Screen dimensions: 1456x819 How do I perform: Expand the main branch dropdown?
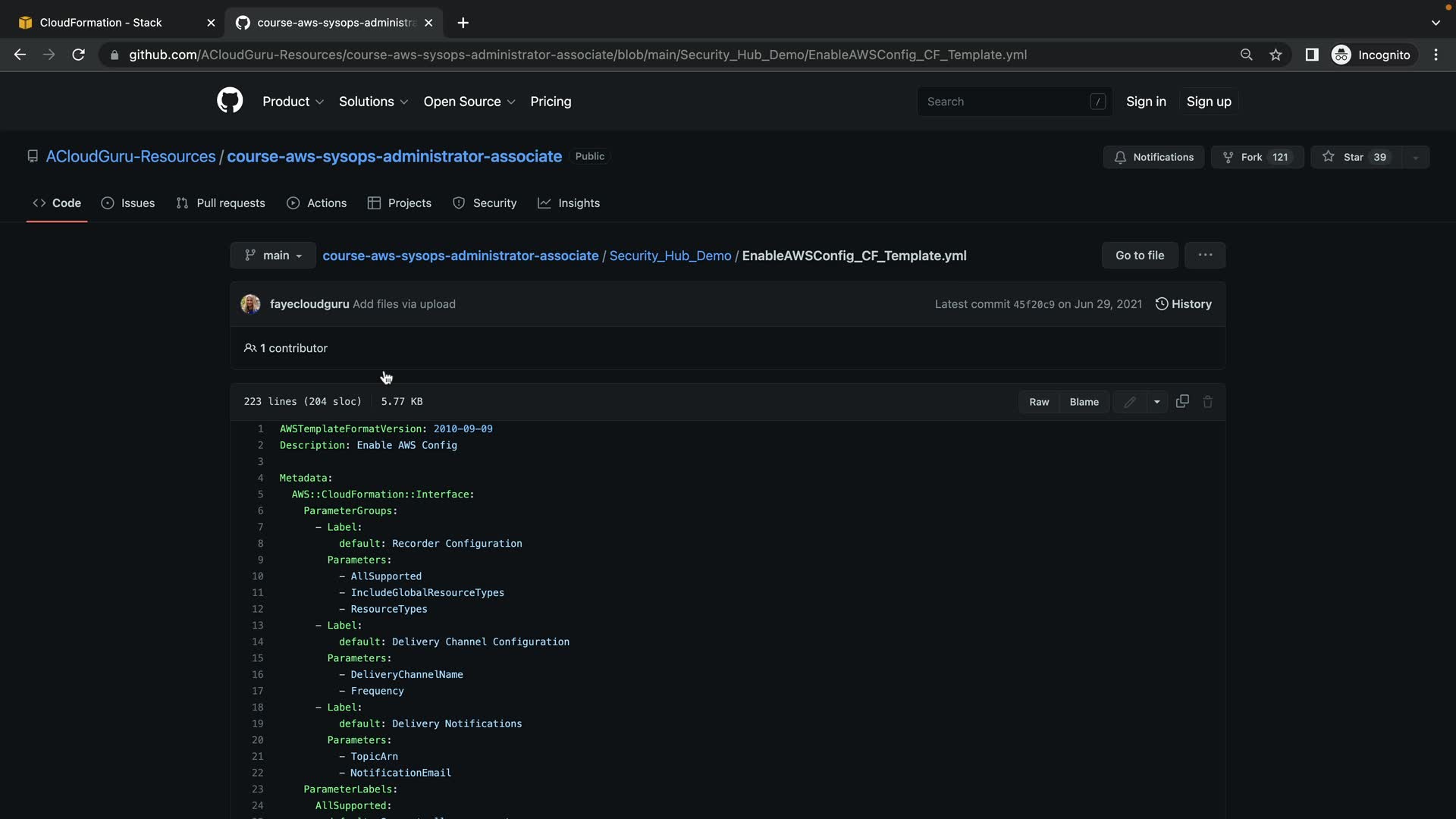(273, 256)
